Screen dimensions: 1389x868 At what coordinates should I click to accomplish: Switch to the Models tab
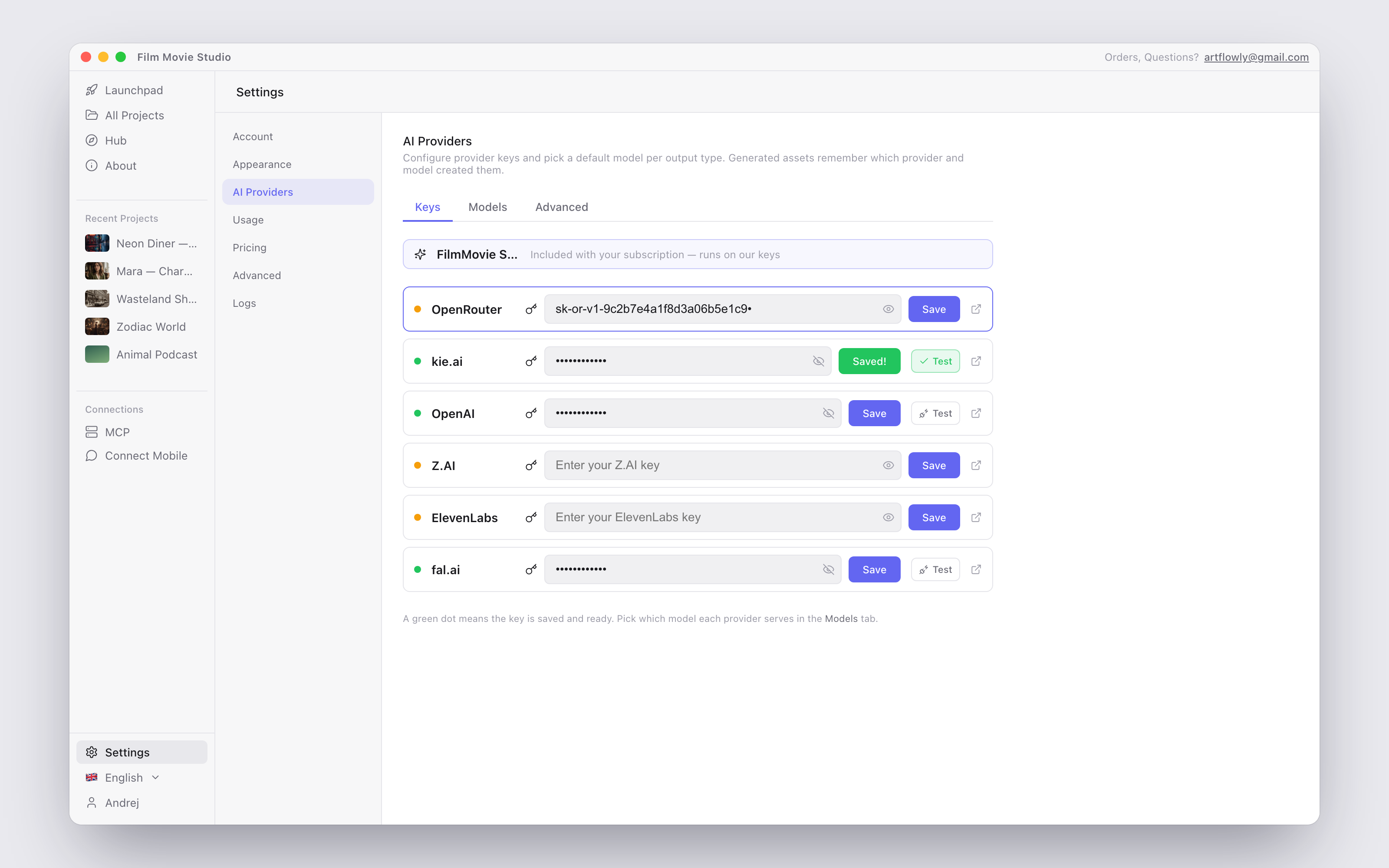click(x=487, y=207)
